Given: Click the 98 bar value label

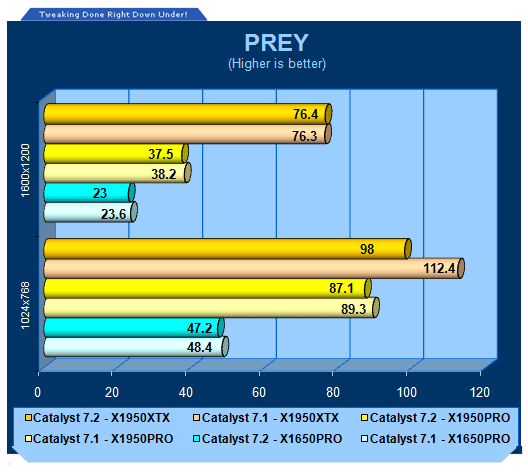Looking at the screenshot, I should pyautogui.click(x=367, y=249).
